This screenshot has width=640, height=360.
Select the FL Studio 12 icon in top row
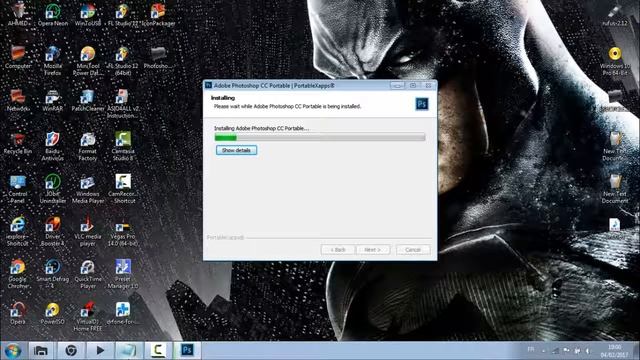[123, 15]
